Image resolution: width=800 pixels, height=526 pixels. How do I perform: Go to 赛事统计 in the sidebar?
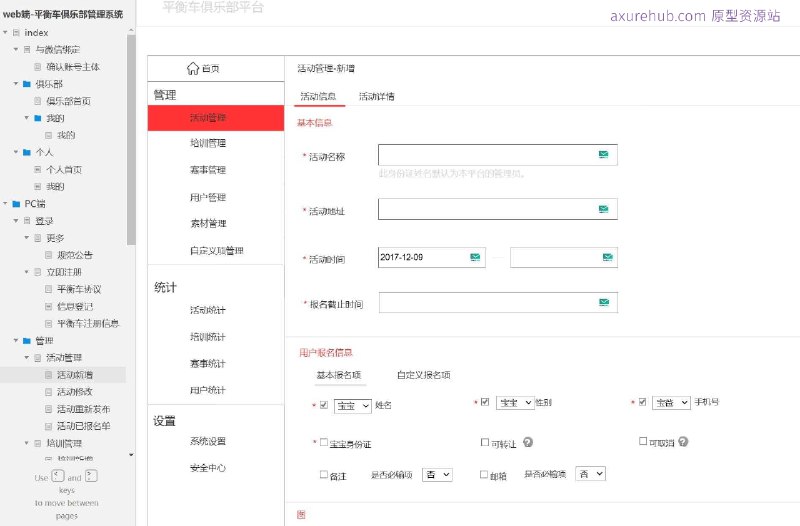[x=208, y=364]
